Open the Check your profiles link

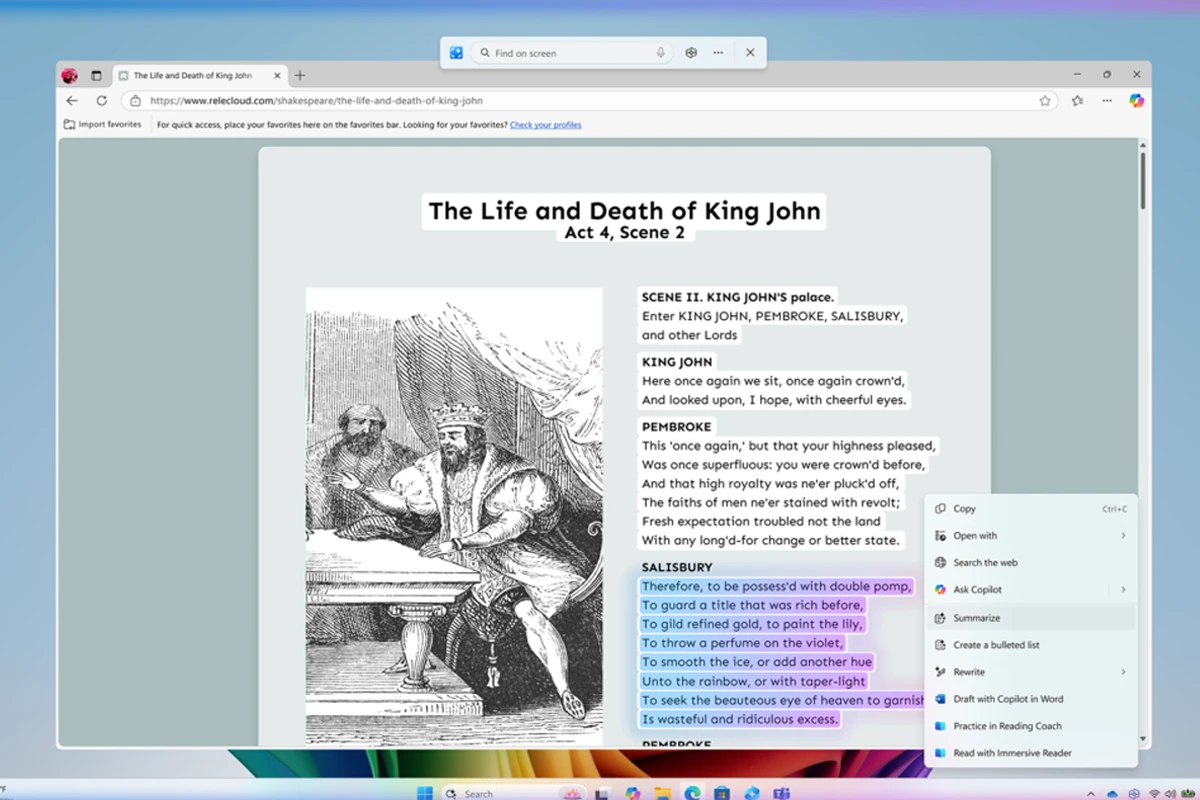[545, 125]
